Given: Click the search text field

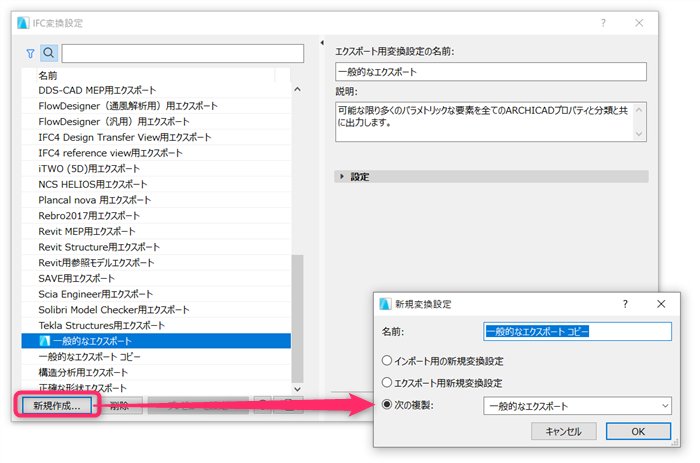Looking at the screenshot, I should pyautogui.click(x=183, y=54).
